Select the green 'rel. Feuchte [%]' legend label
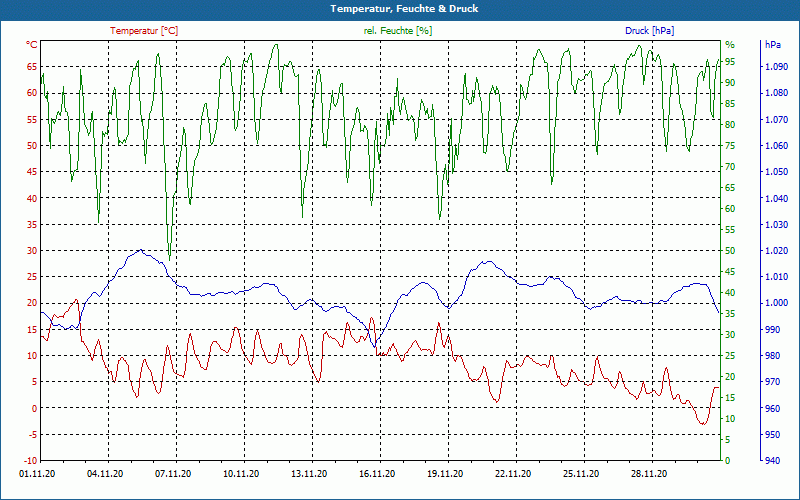The height and width of the screenshot is (500, 800). pos(398,31)
